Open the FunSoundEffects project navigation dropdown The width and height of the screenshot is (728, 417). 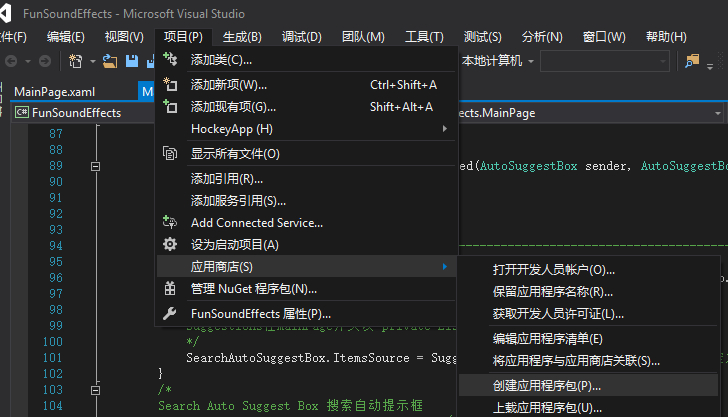click(83, 113)
